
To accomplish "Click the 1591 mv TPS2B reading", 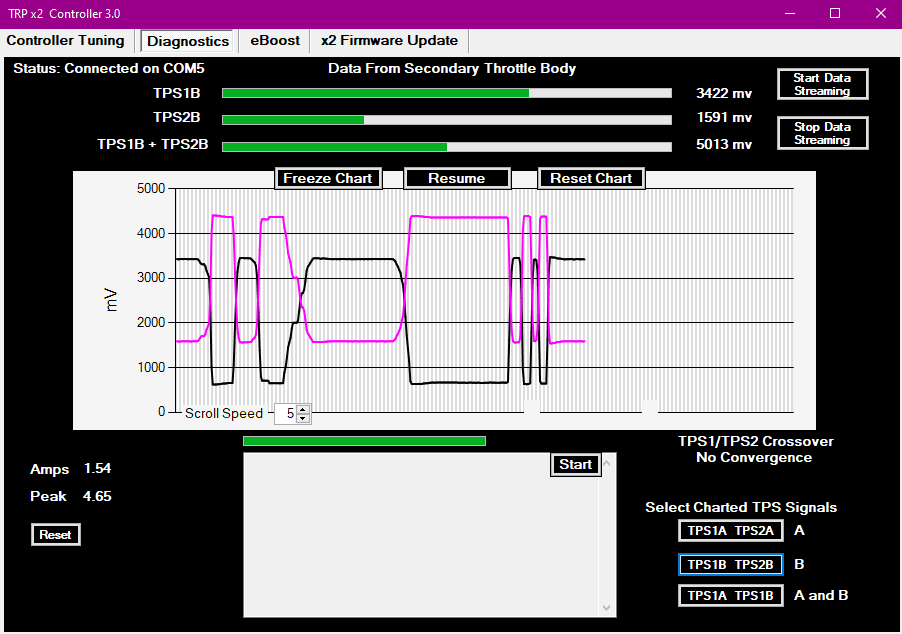I will 724,117.
